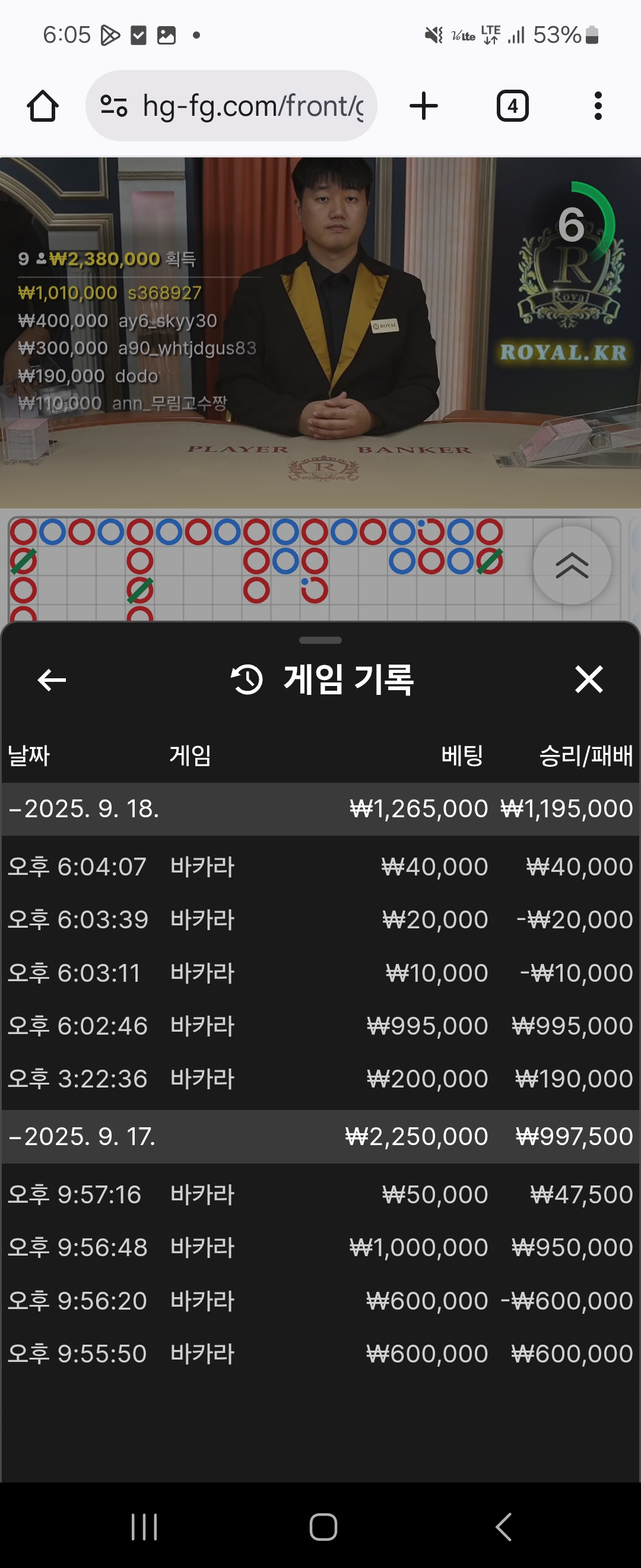Open the tab switcher showing 4
This screenshot has width=641, height=1568.
click(513, 106)
